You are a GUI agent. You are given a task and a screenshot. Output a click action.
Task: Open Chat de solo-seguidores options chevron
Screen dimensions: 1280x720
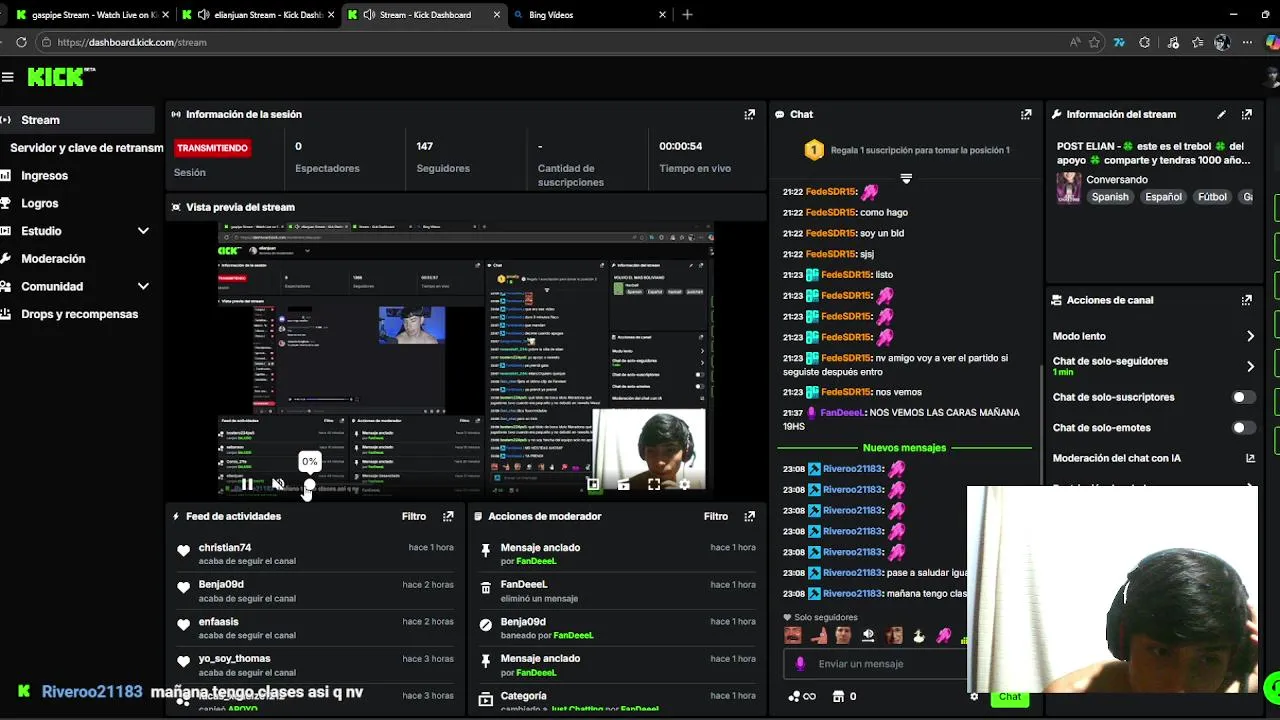[x=1250, y=366]
